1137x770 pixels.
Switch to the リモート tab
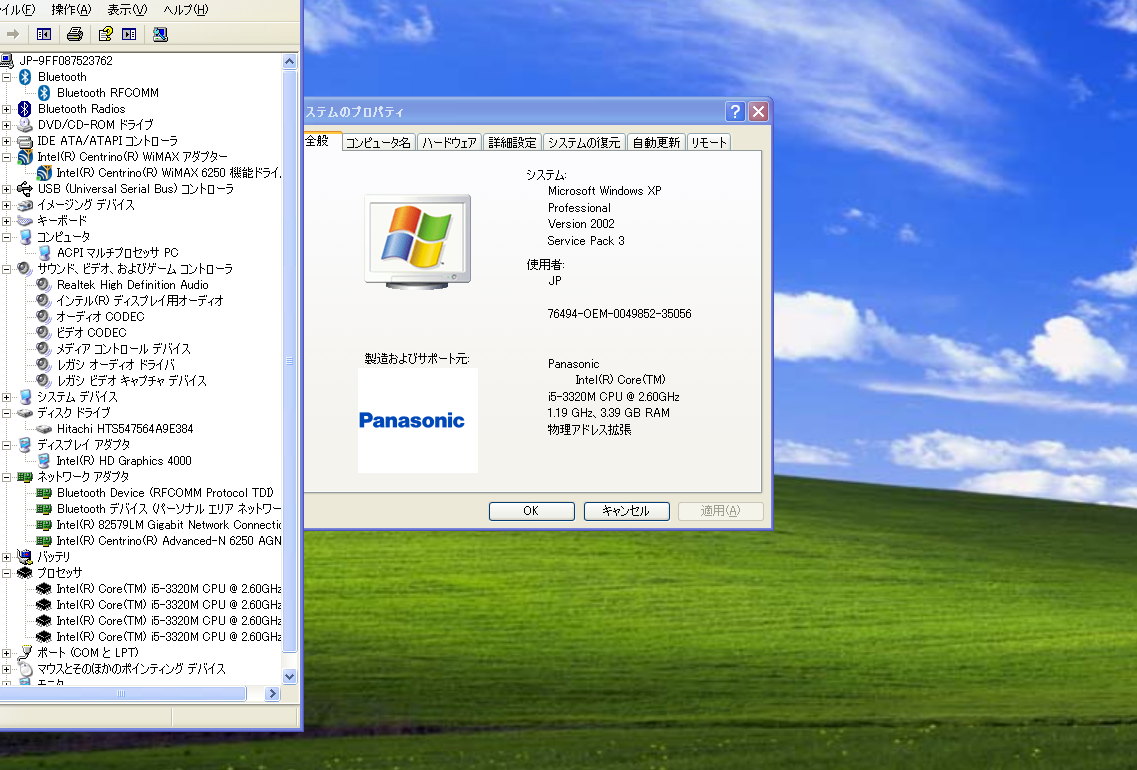[x=708, y=142]
